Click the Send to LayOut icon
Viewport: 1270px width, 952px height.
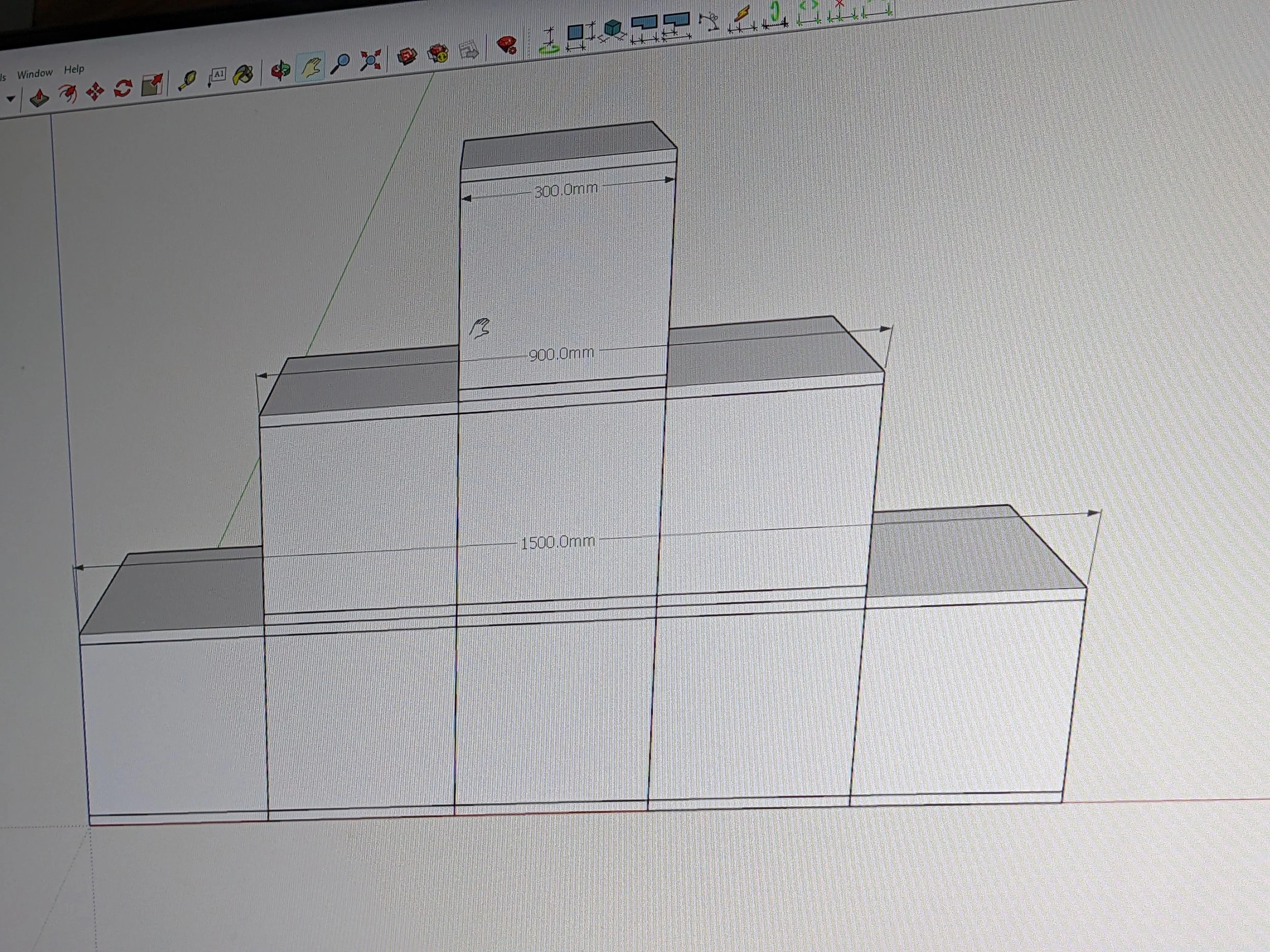tap(470, 50)
